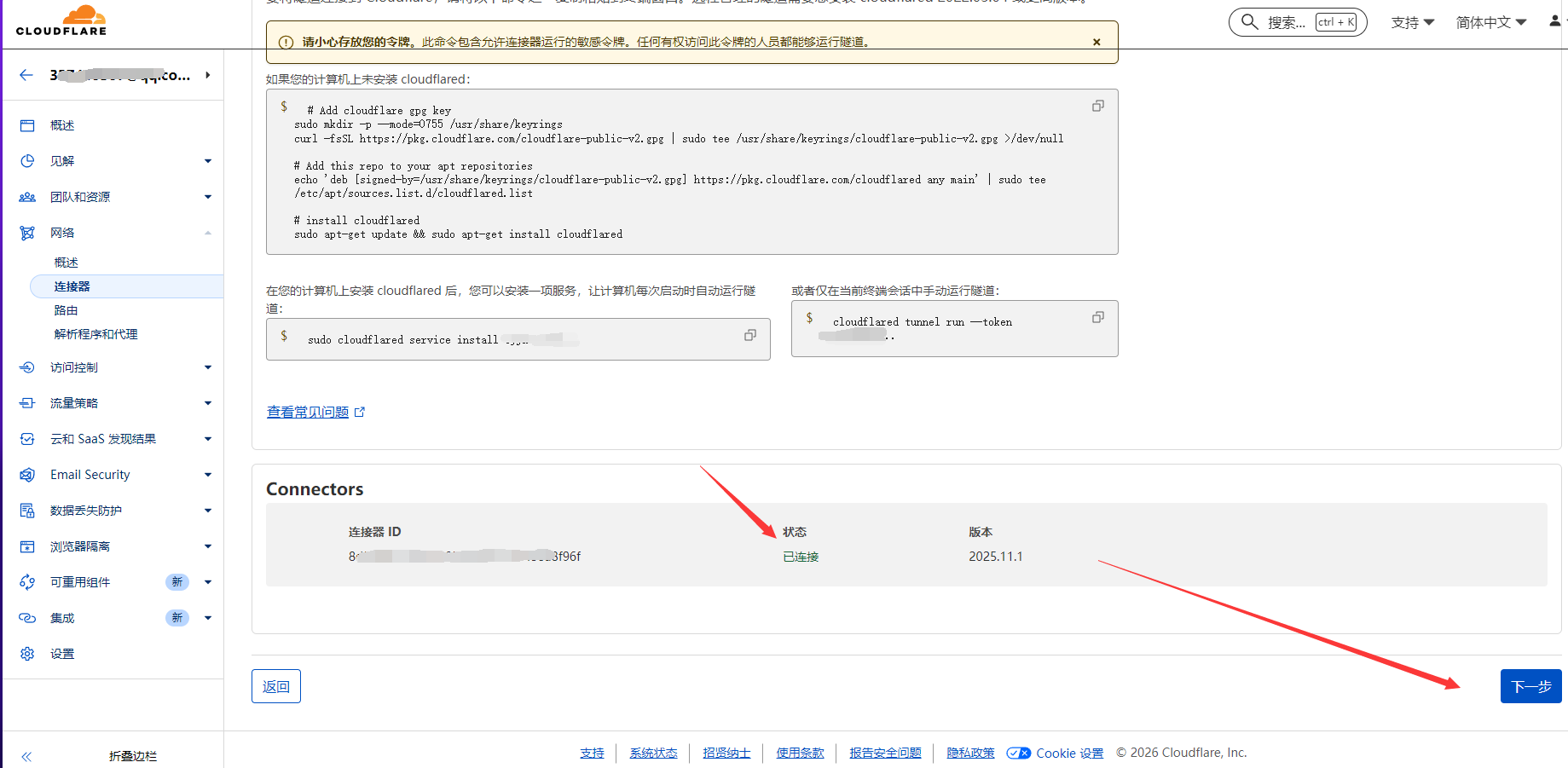
Task: Select 解析程序和代理 menu item
Action: click(95, 334)
